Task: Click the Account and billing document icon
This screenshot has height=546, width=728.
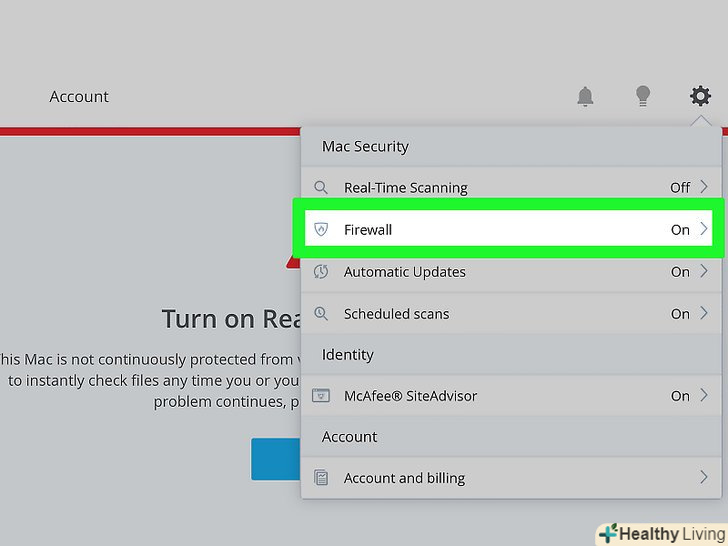Action: 321,478
